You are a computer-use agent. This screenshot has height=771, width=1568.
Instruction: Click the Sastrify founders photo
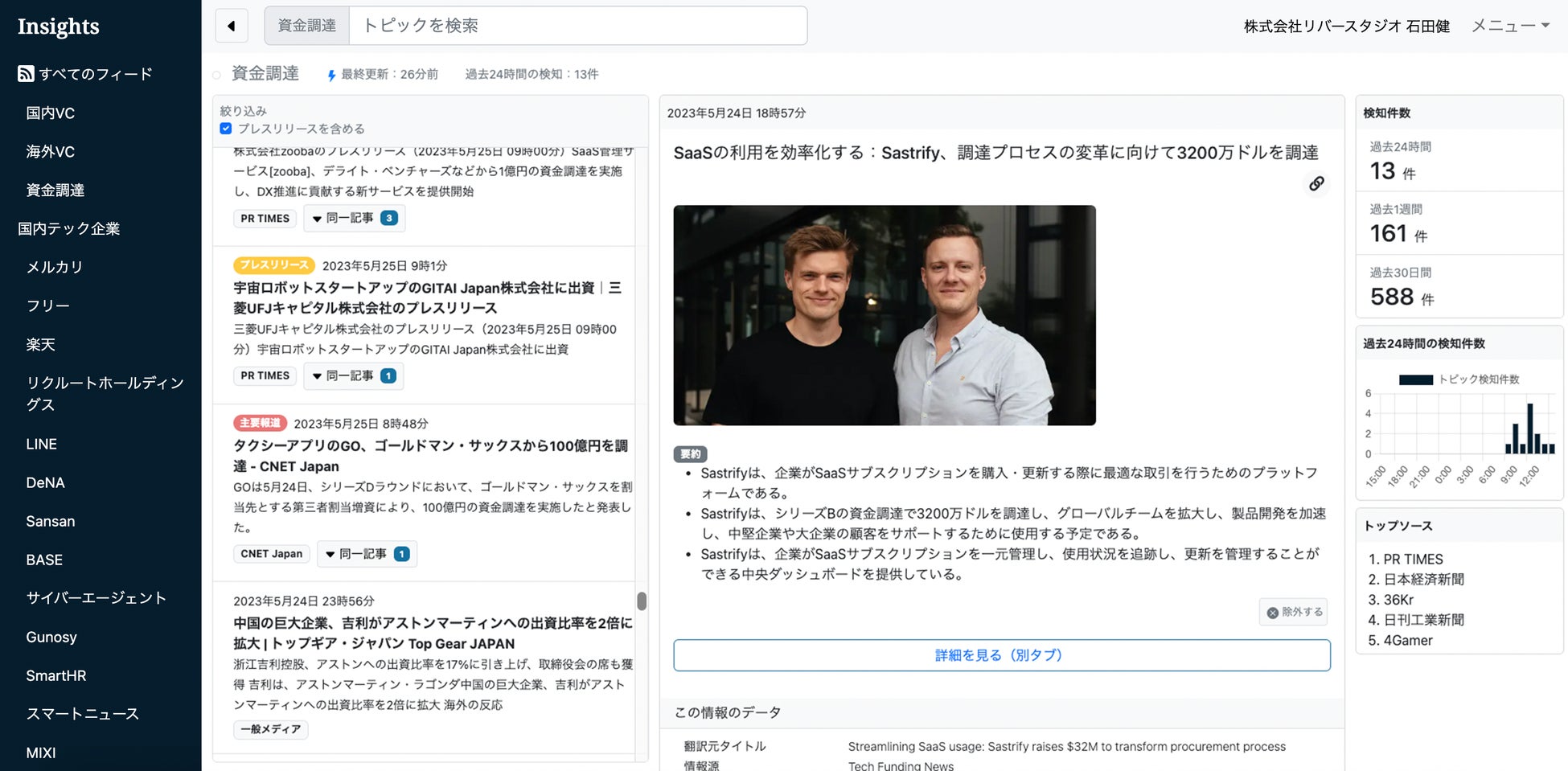[885, 315]
